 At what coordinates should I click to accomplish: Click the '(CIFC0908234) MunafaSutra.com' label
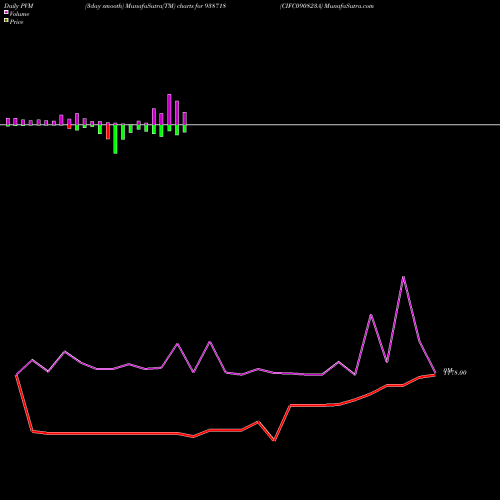(x=327, y=6)
